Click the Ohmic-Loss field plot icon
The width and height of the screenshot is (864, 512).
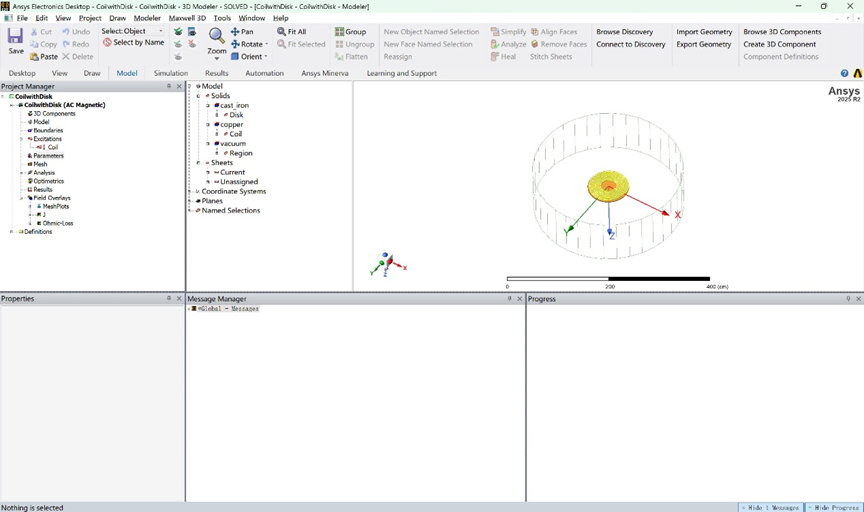(x=39, y=223)
